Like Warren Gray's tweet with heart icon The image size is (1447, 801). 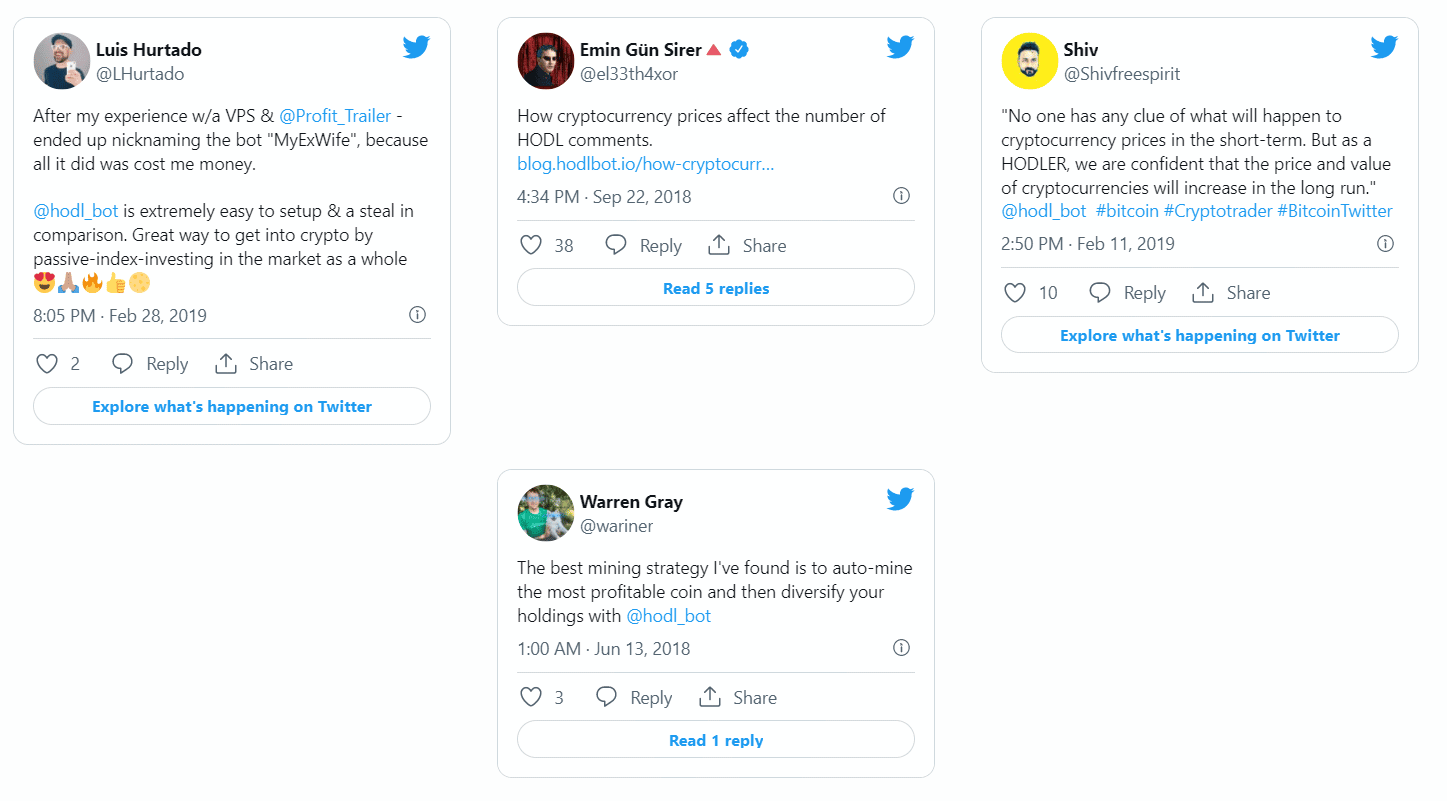click(x=531, y=697)
